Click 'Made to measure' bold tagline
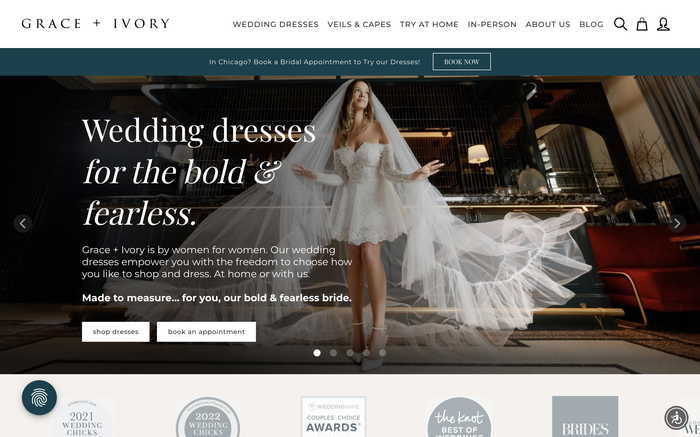The width and height of the screenshot is (700, 437). click(x=217, y=298)
